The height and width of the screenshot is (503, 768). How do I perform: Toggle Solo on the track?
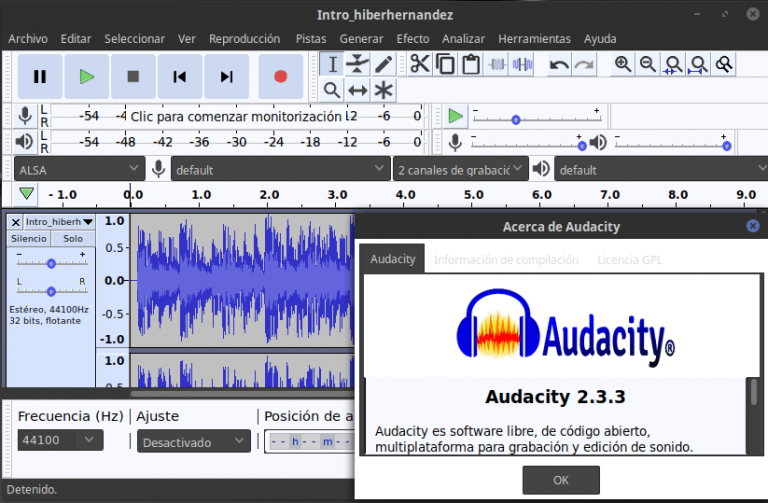coord(73,239)
